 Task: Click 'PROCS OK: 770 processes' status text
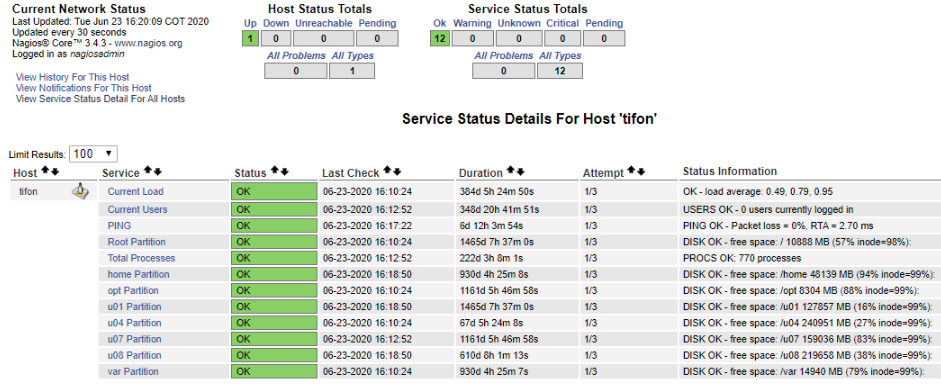742,258
